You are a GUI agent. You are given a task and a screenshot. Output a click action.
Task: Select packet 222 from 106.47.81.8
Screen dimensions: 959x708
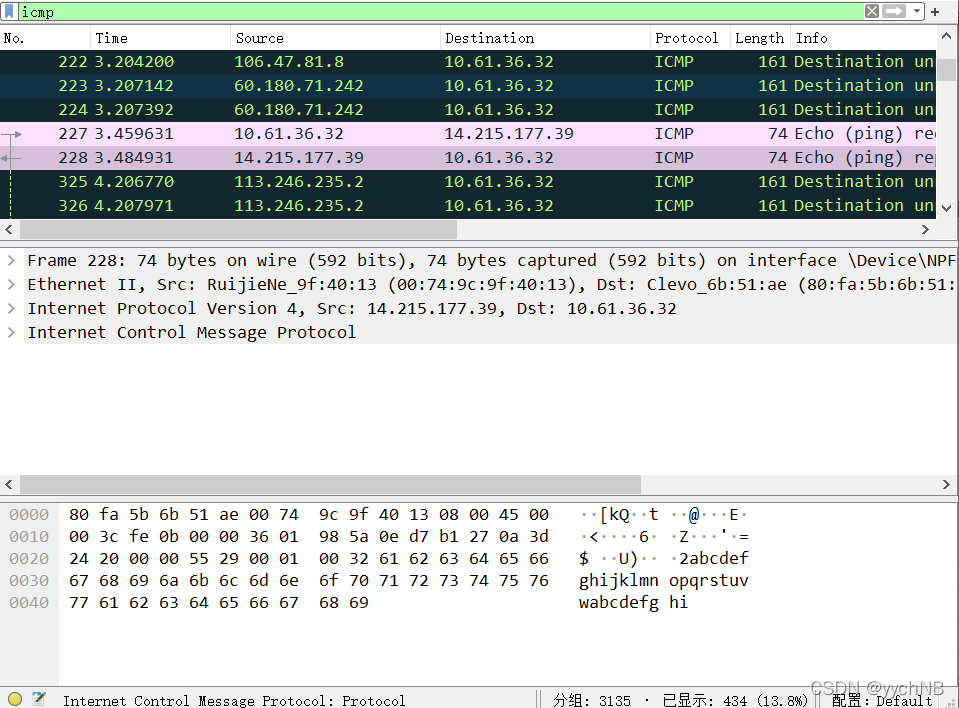coord(468,62)
